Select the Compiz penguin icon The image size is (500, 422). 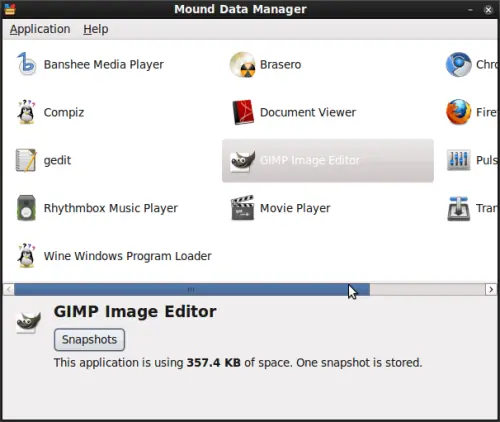point(26,112)
